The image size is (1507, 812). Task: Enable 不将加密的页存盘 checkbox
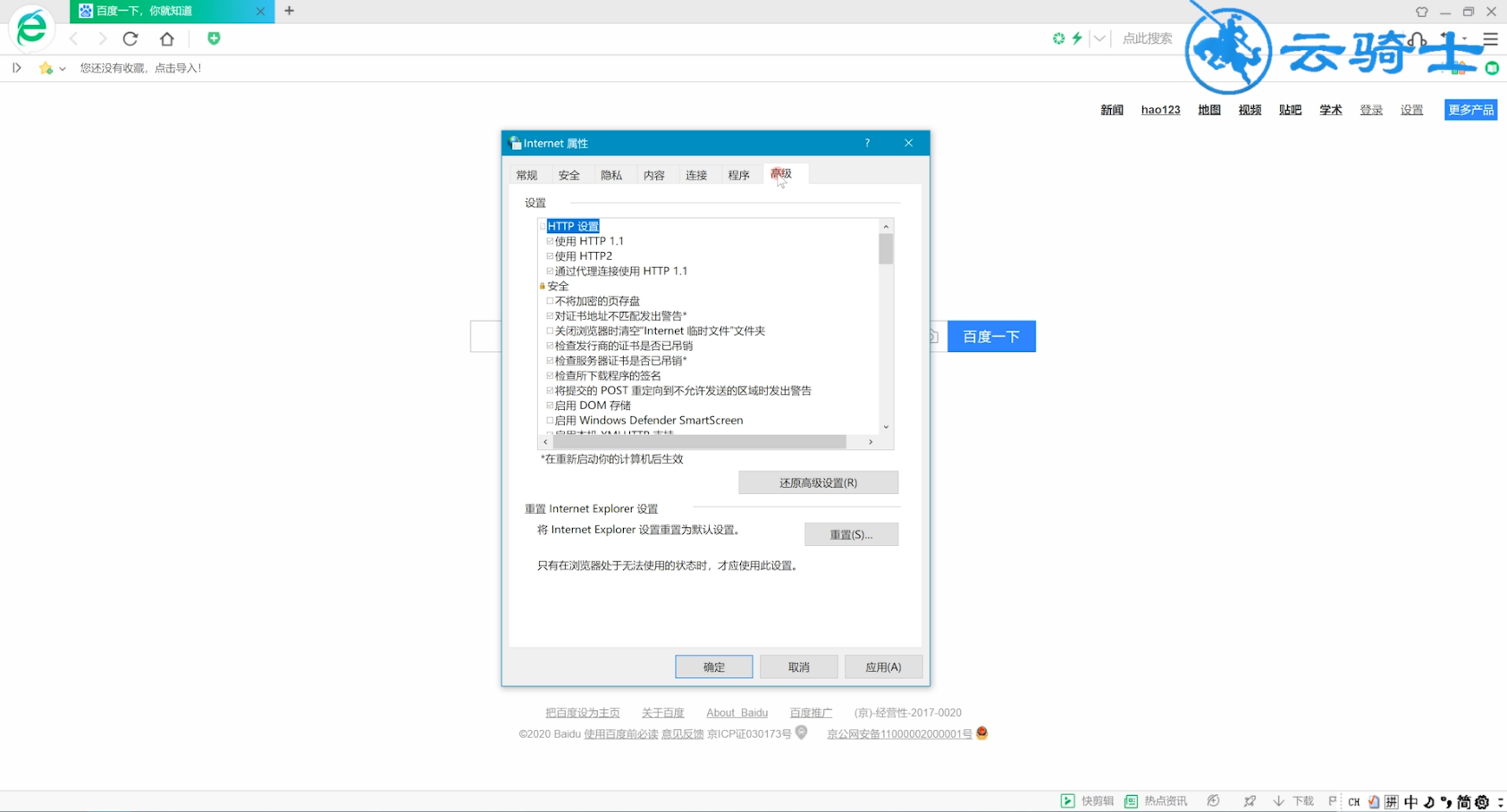(x=550, y=301)
